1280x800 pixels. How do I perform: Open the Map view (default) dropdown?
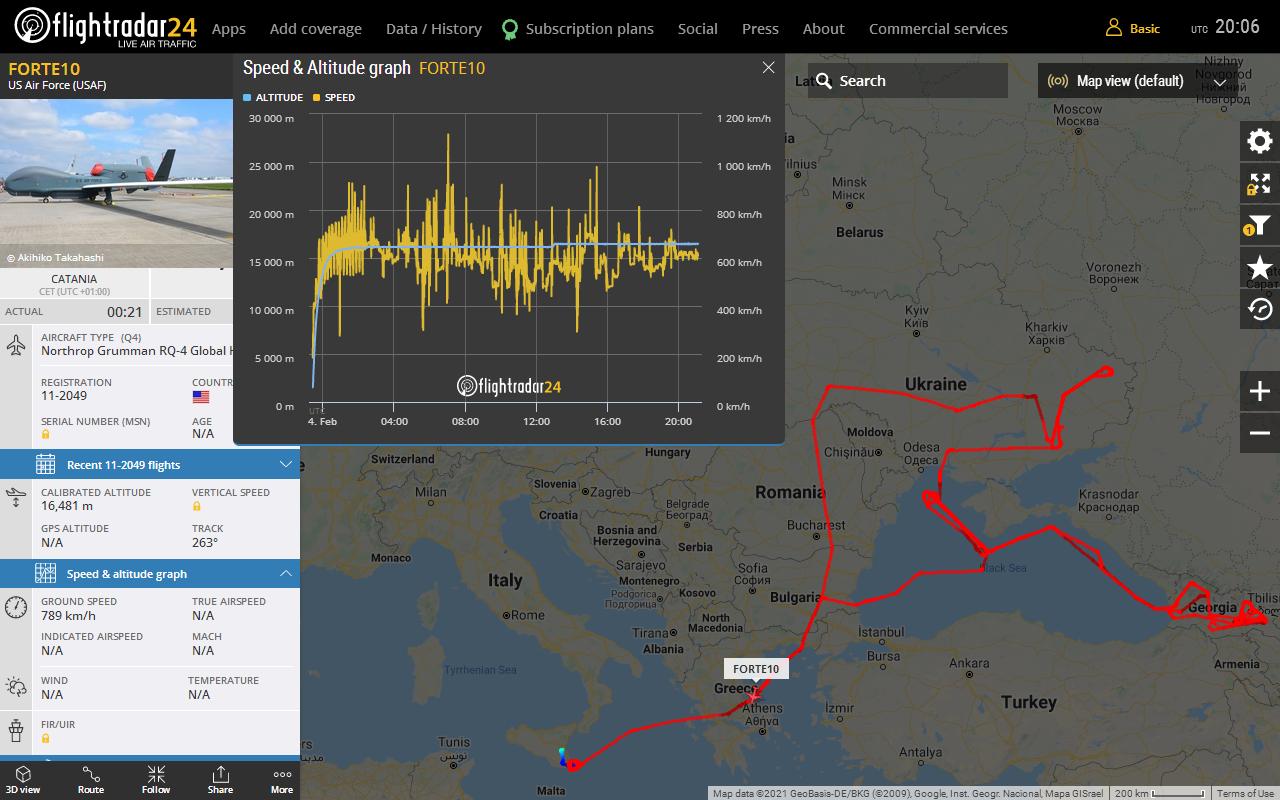tap(1138, 81)
